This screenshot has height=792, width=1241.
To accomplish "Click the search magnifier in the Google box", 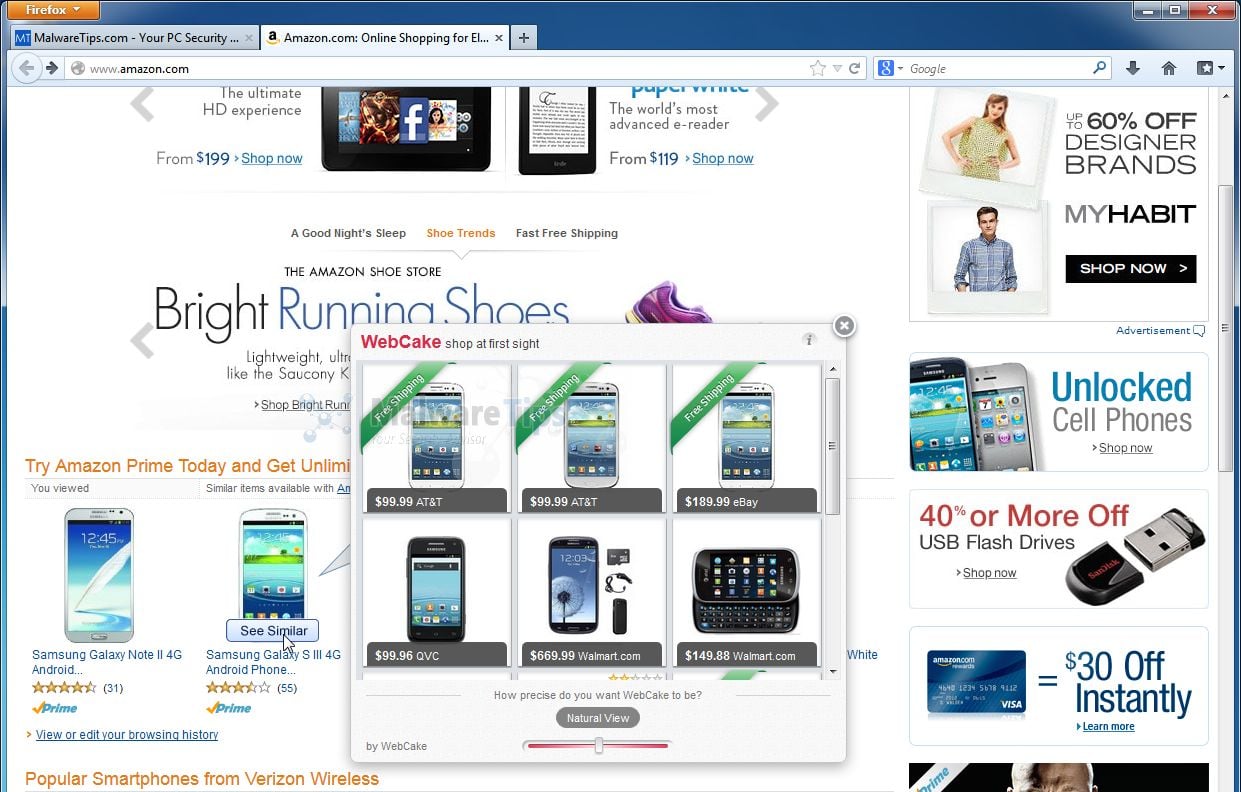I will [x=1099, y=68].
